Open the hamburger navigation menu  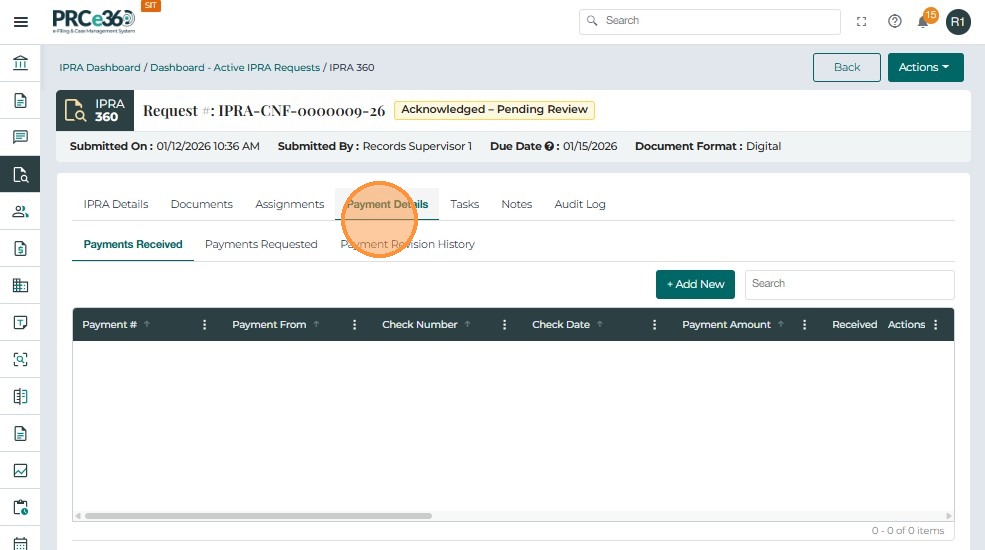[21, 22]
